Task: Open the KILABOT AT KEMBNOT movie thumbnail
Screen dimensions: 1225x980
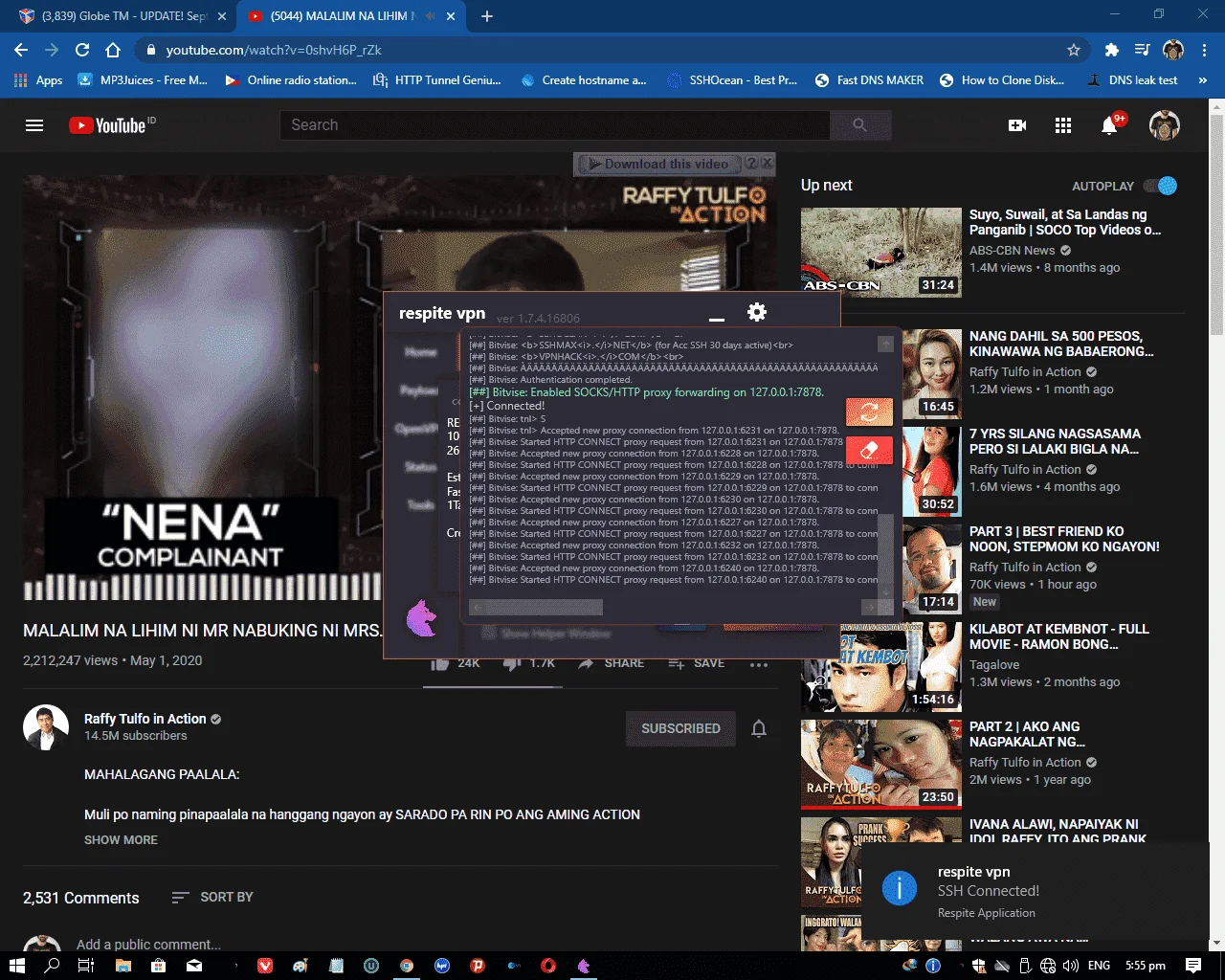Action: click(x=881, y=666)
